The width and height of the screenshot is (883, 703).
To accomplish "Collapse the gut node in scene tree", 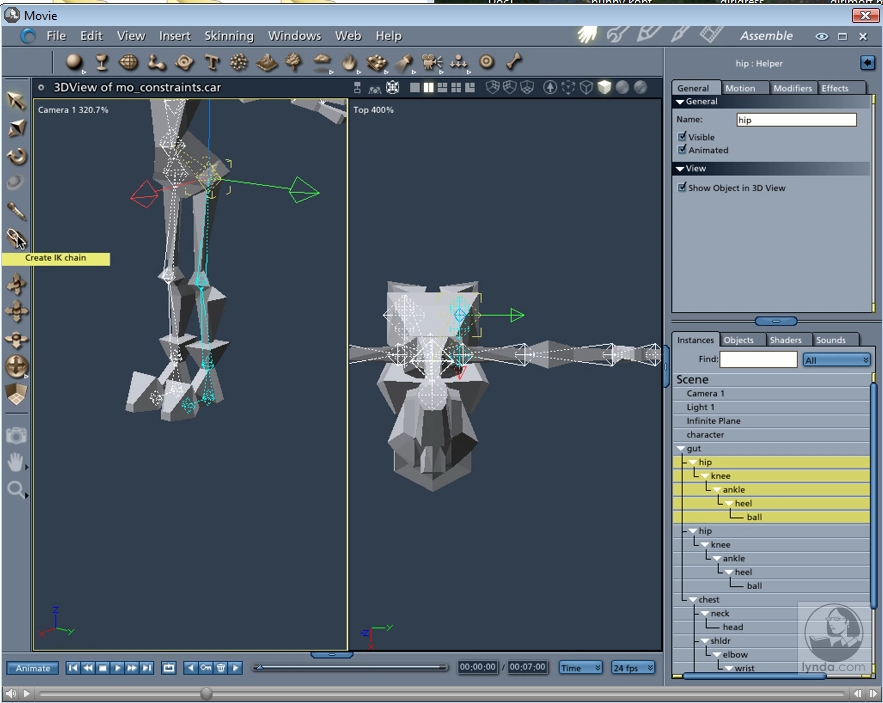I will (x=681, y=449).
